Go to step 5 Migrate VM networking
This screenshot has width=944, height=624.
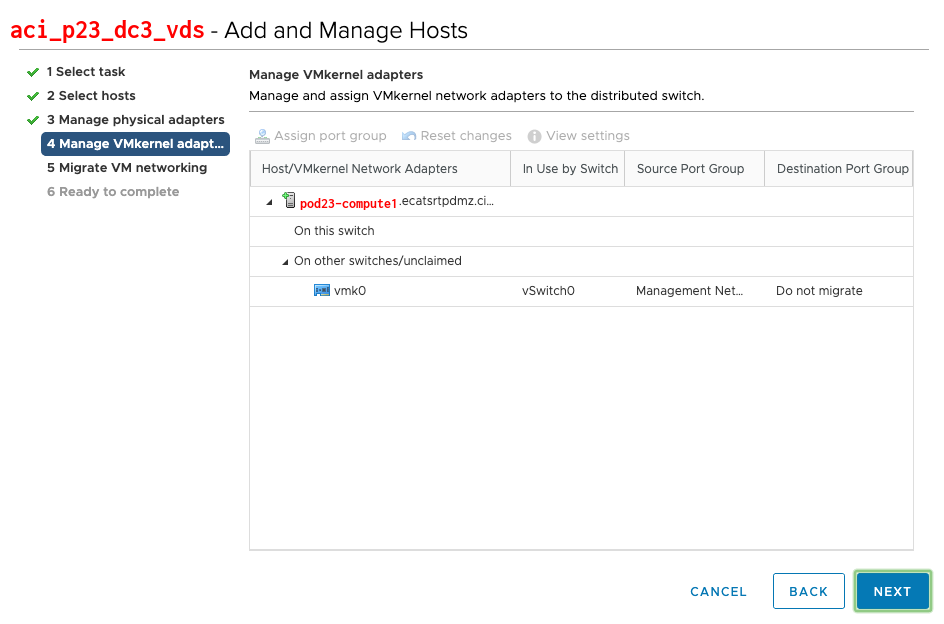127,168
